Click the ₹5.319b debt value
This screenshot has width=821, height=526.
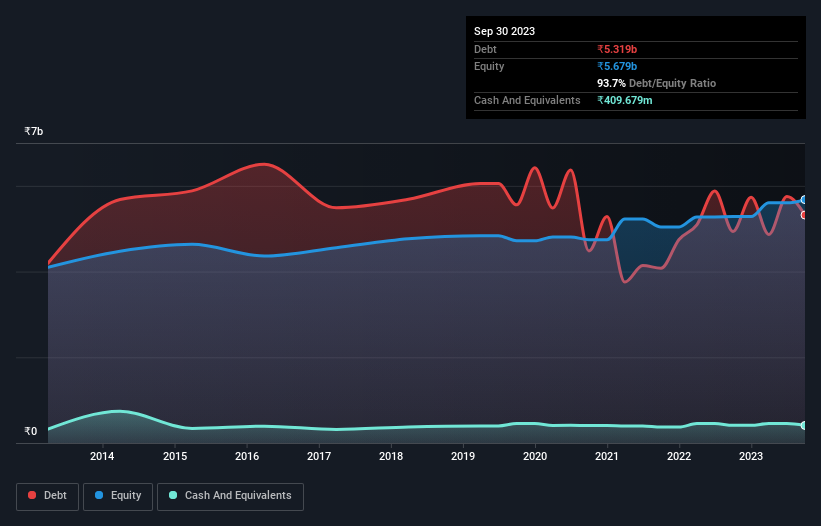(617, 49)
